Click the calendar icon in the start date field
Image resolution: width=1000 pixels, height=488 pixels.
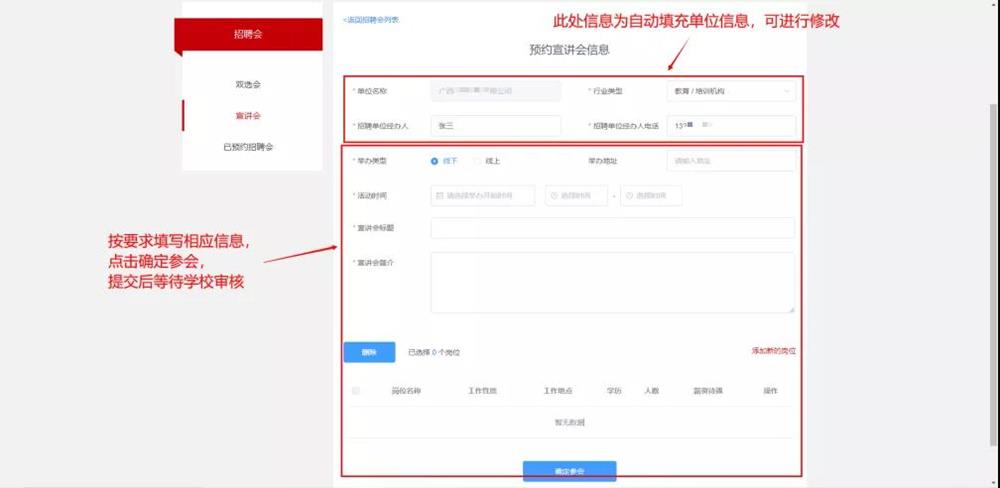440,195
